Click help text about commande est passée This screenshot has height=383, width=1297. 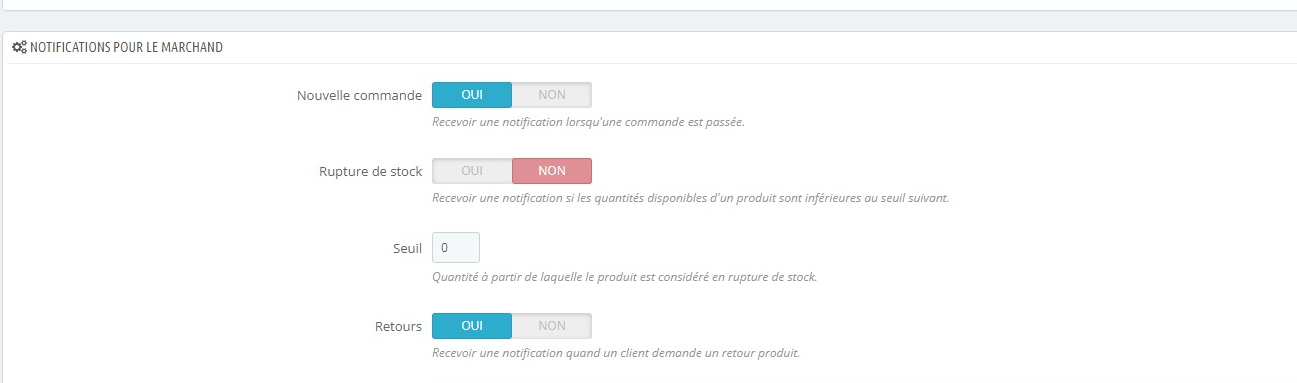tap(588, 123)
